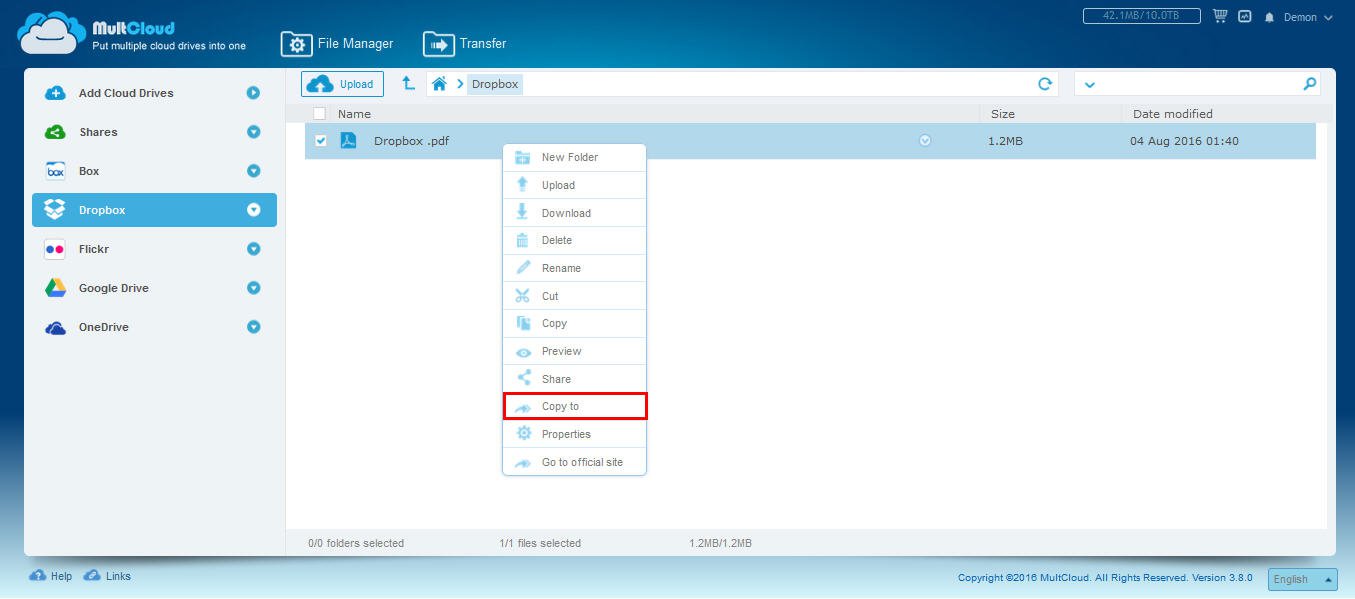
Task: Choose Upload from the context menu
Action: point(574,185)
